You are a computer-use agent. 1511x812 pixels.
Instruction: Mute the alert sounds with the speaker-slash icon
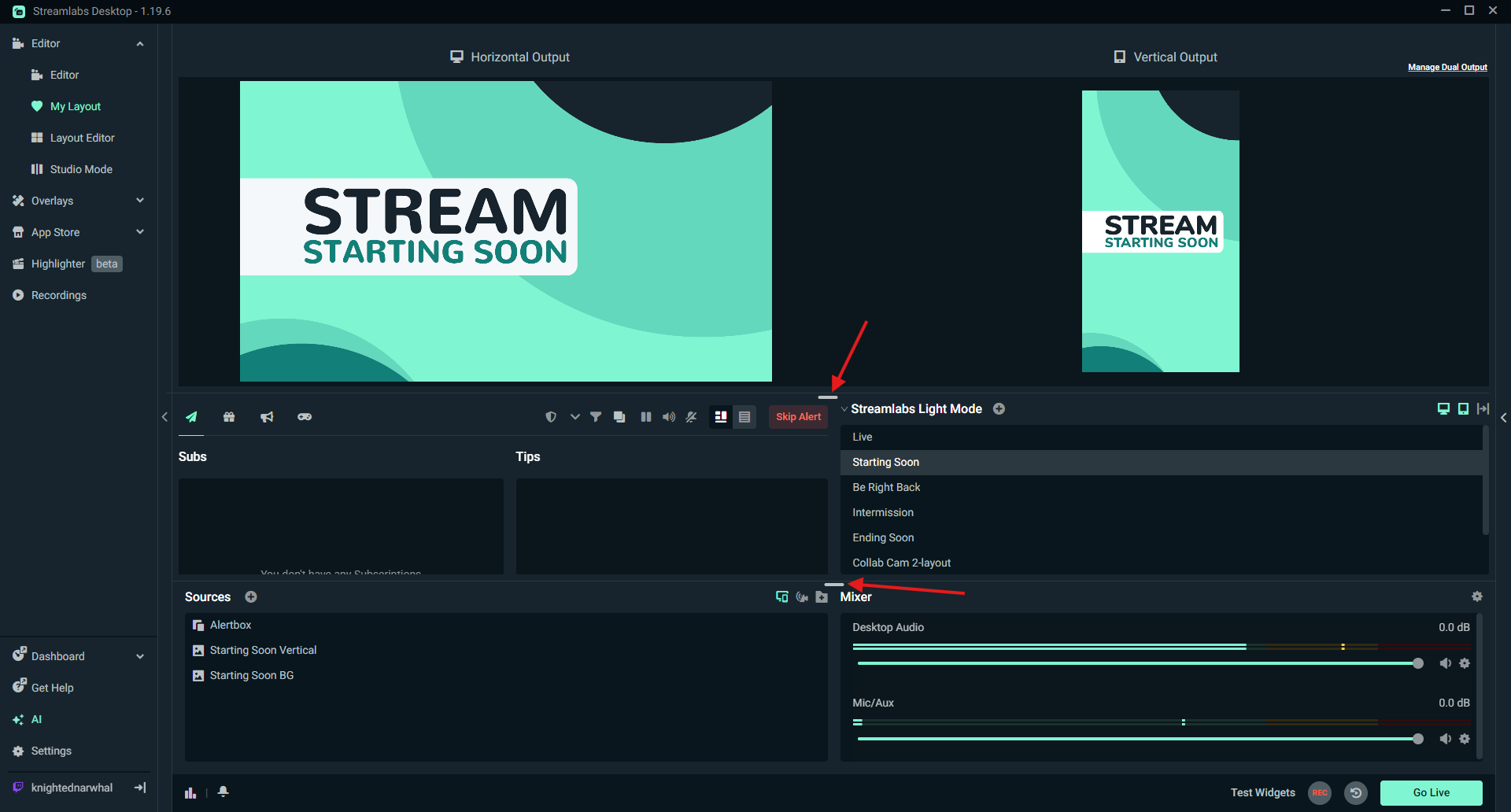(691, 416)
